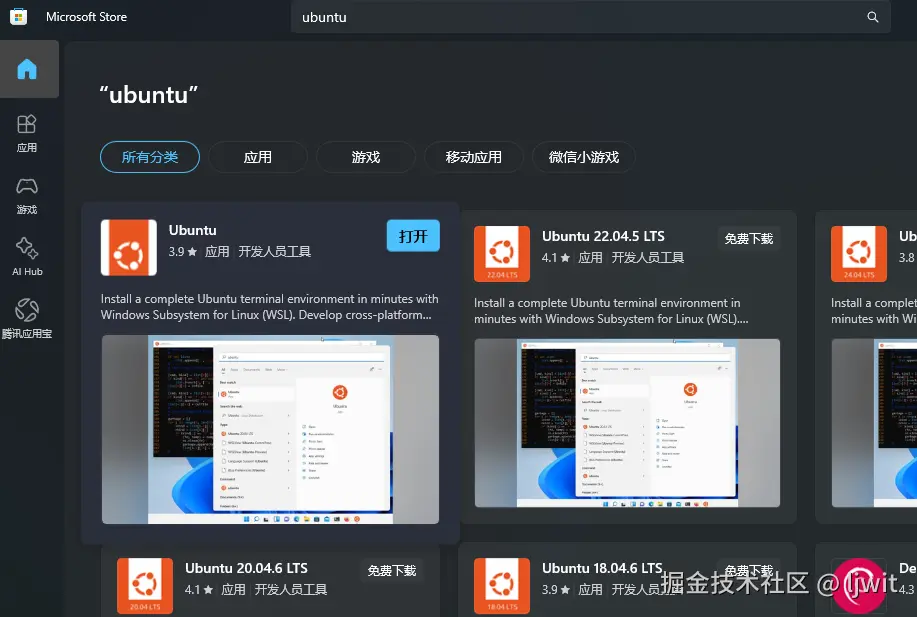Click 开发人员工具 label under Ubuntu 20.04.6 LTS
This screenshot has width=917, height=617.
click(x=291, y=590)
